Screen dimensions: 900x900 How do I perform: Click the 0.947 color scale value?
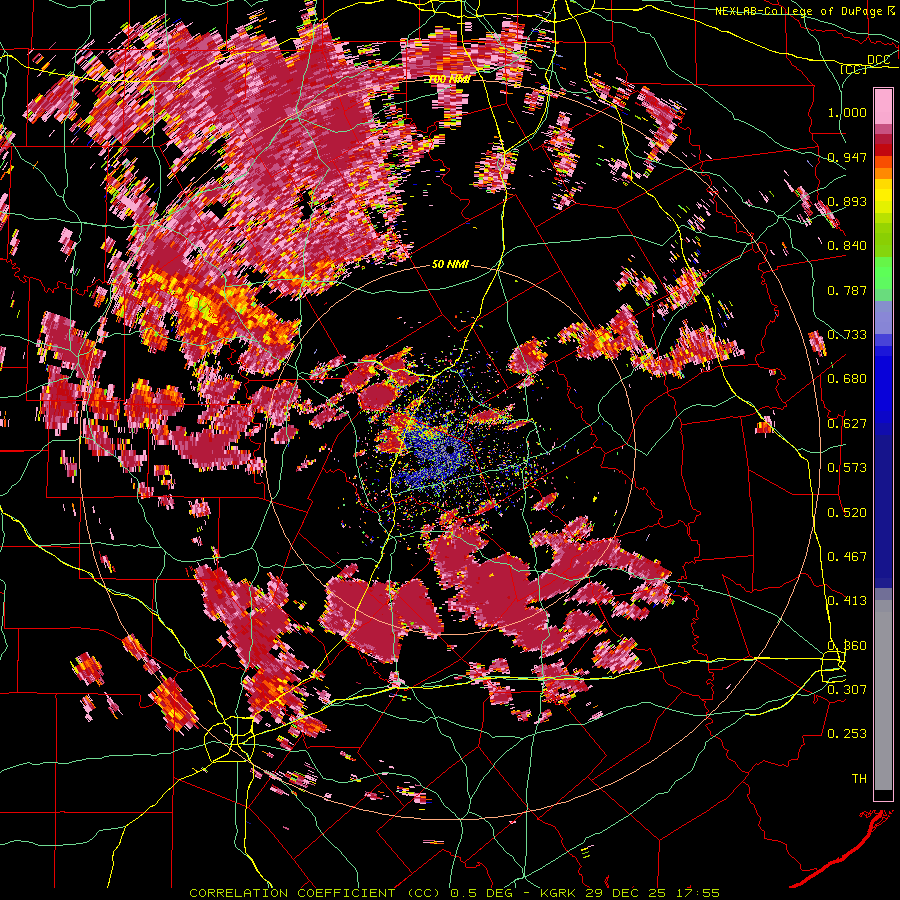[x=847, y=157]
